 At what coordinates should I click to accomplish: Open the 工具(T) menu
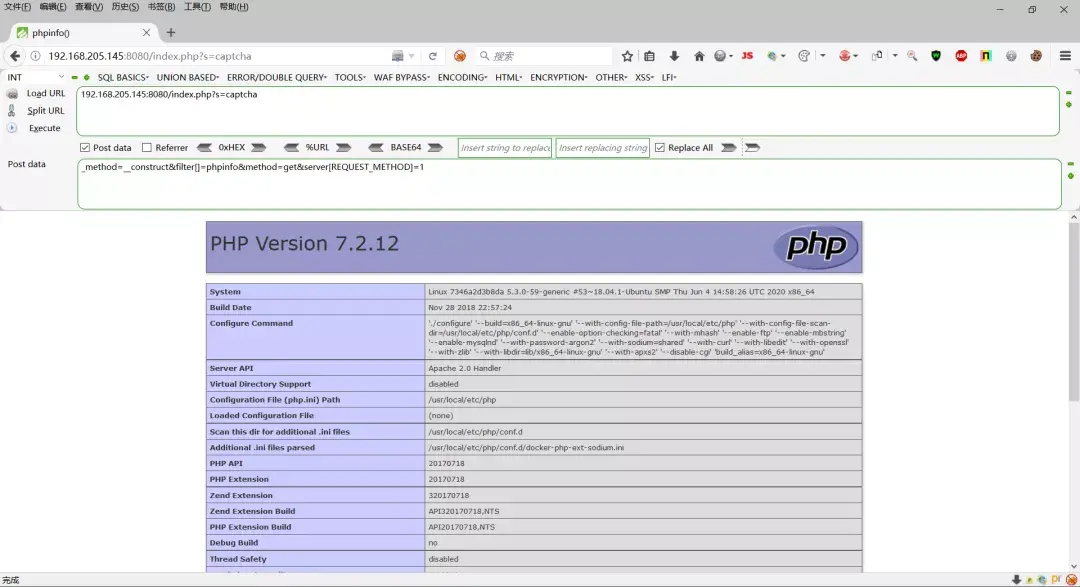pyautogui.click(x=197, y=7)
